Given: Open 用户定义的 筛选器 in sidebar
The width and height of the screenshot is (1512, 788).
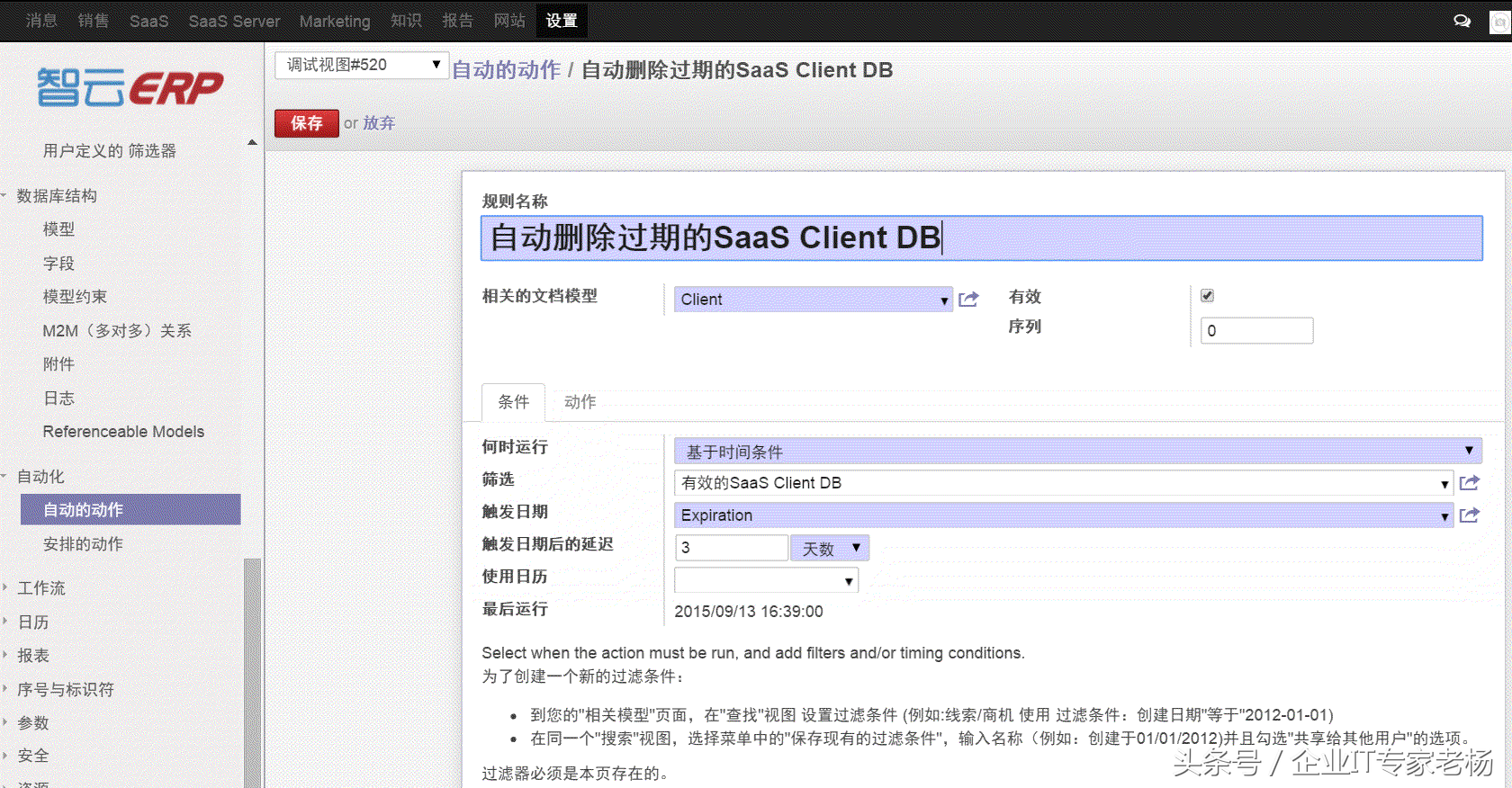Looking at the screenshot, I should 110,151.
